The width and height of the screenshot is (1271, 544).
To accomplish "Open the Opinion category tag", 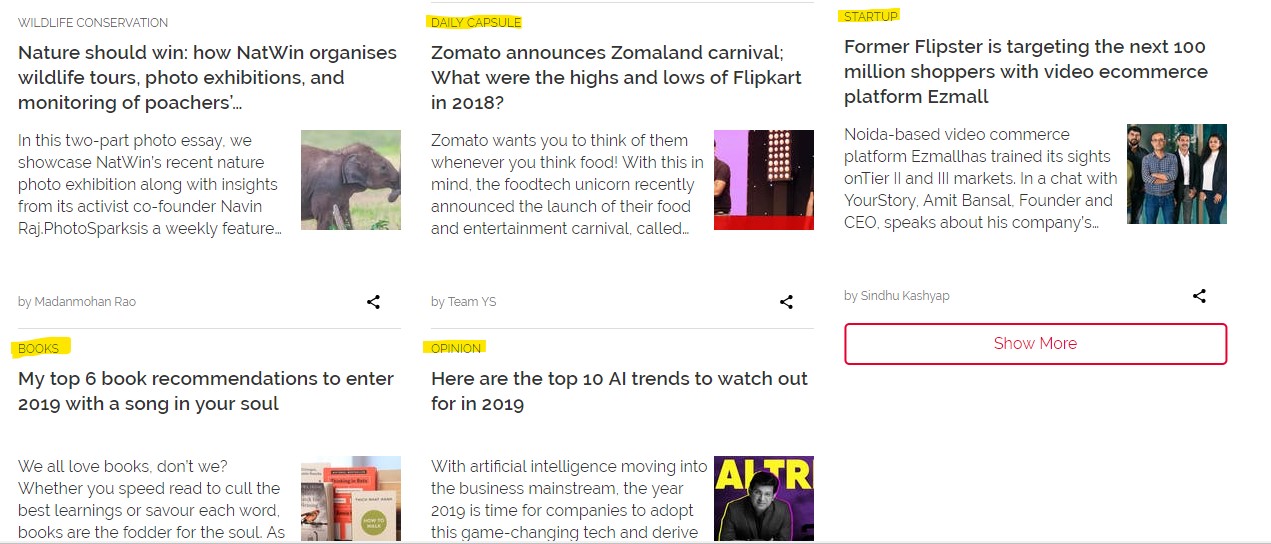I will click(x=456, y=349).
